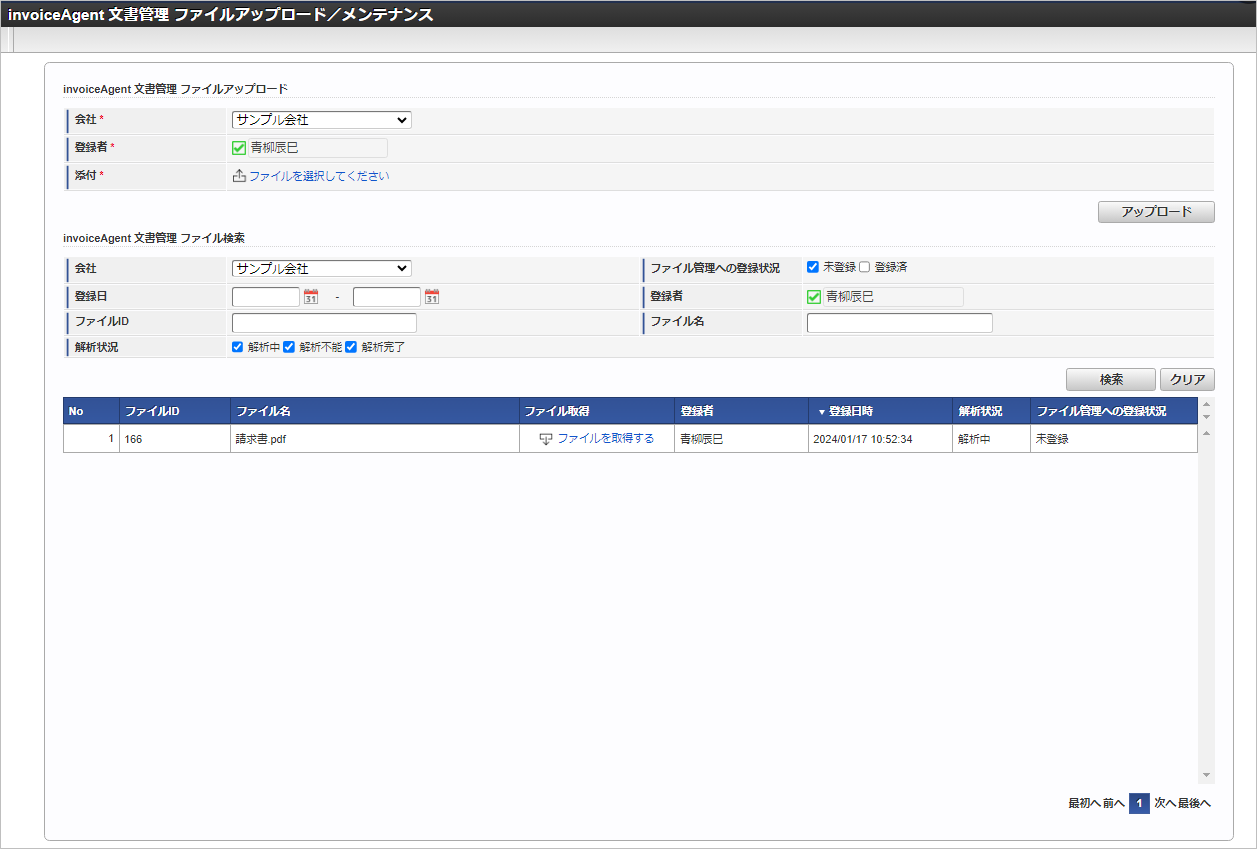Screen dimensions: 1257x849
Task: Click green check icon in upload 登録者 field
Action: (239, 148)
